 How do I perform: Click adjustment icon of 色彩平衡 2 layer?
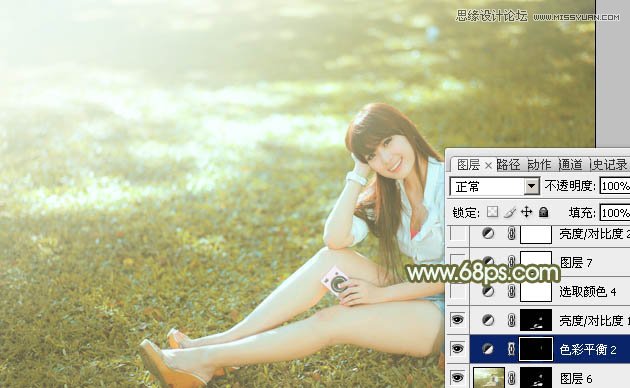(x=488, y=349)
